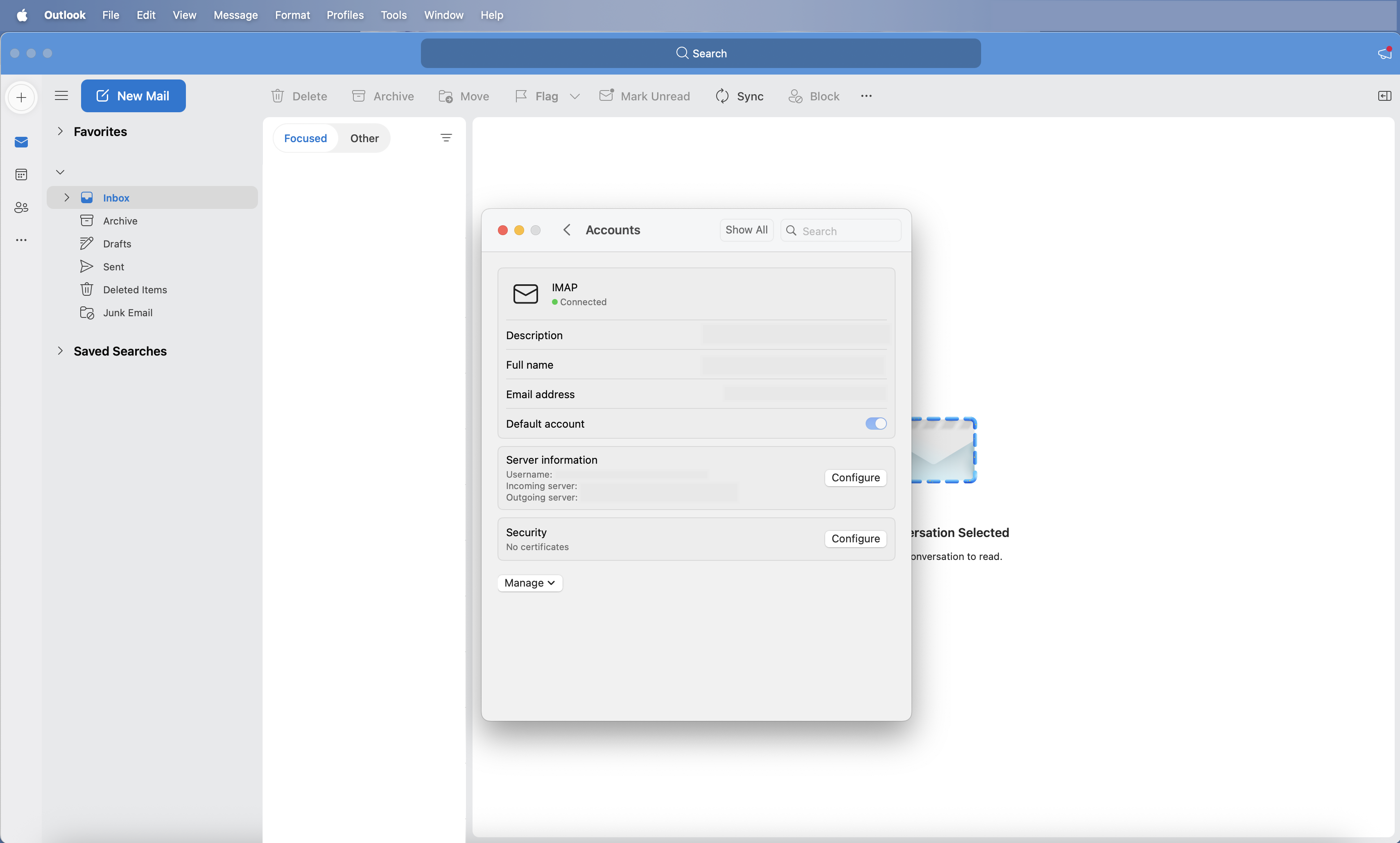This screenshot has height=843, width=1400.
Task: Configure Security certificates
Action: [x=855, y=539]
